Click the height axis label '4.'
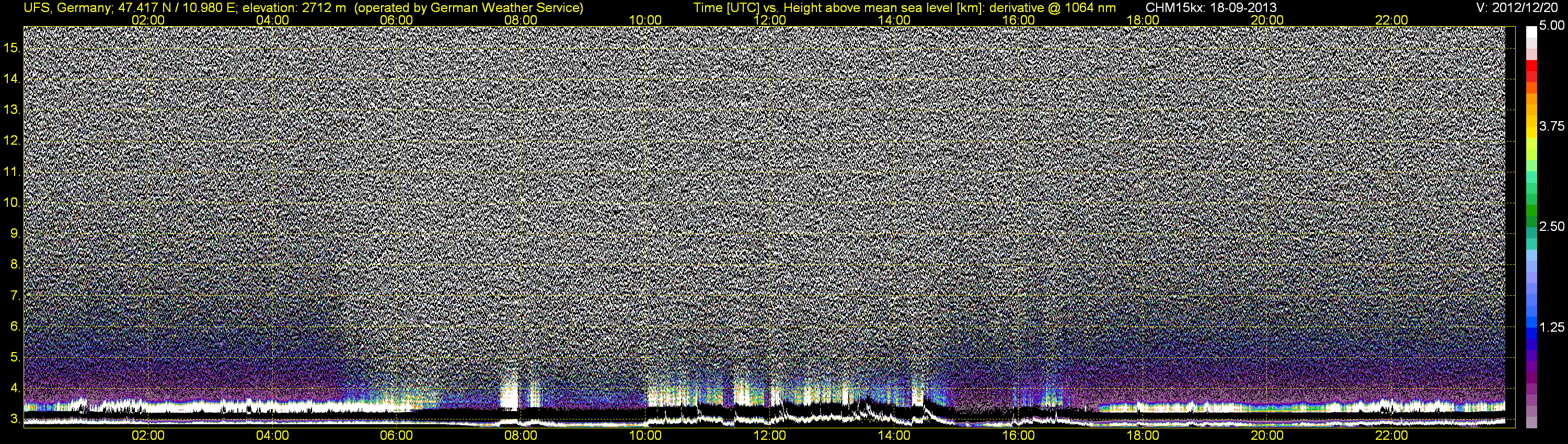The image size is (1568, 444). (15, 388)
